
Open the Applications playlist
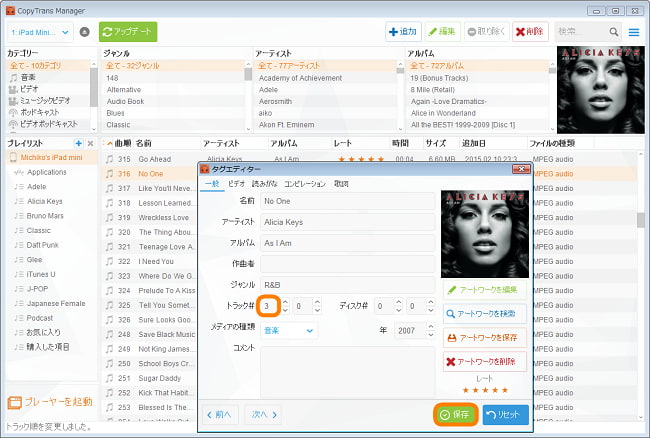coord(46,172)
